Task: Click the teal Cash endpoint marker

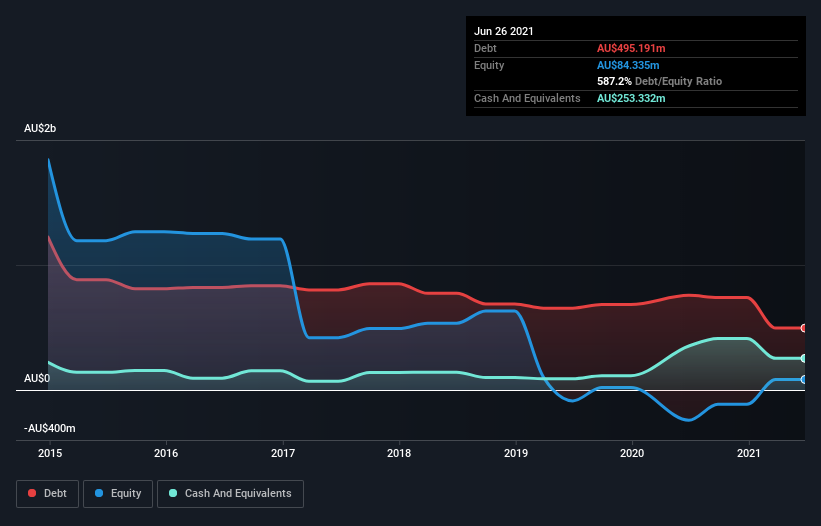Action: click(x=804, y=359)
